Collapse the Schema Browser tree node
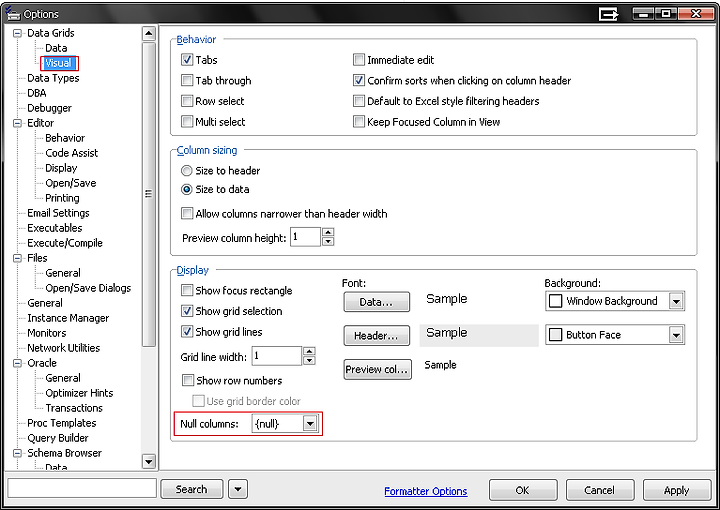 pyautogui.click(x=17, y=453)
